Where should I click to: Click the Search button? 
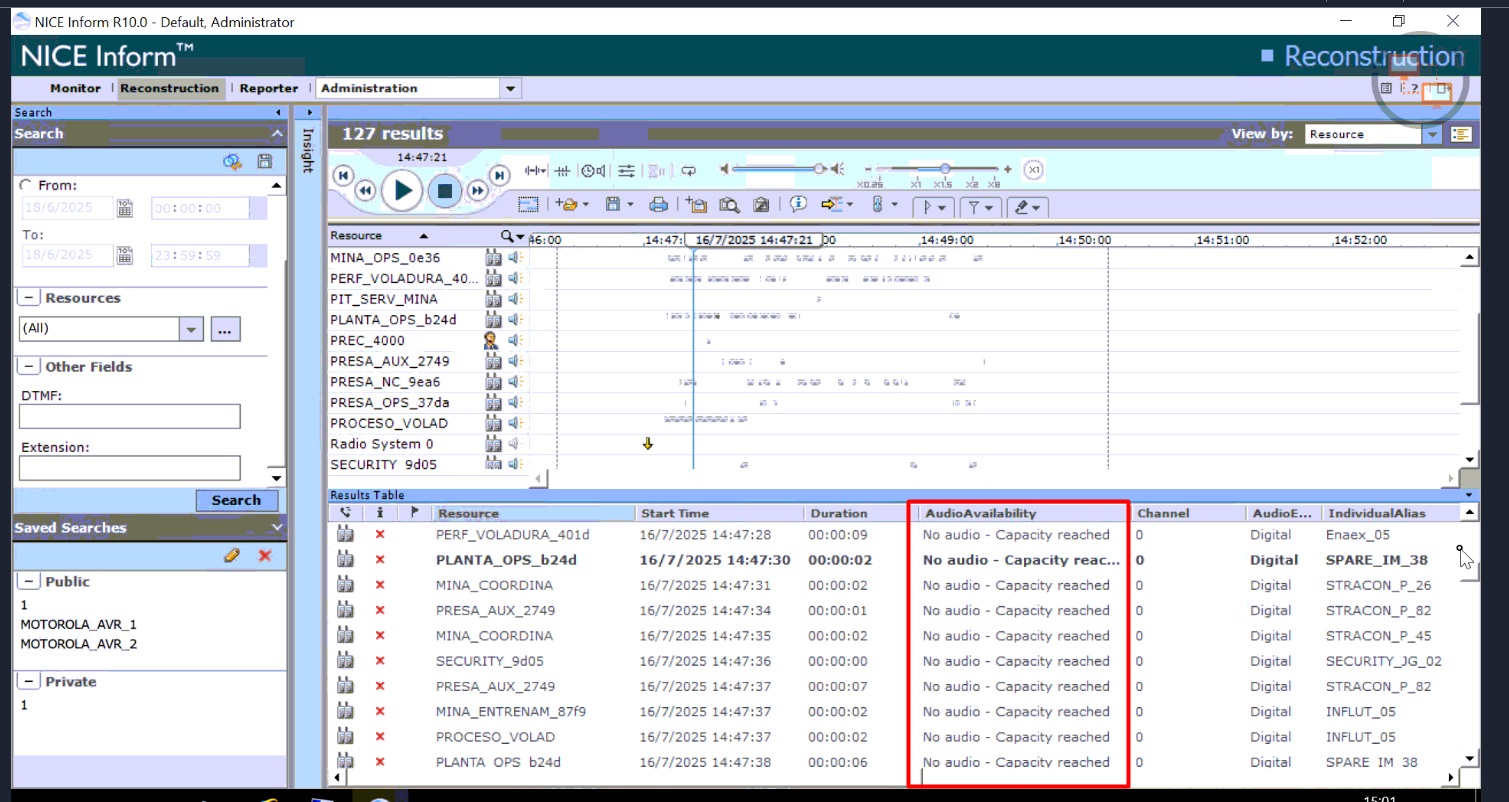(236, 500)
